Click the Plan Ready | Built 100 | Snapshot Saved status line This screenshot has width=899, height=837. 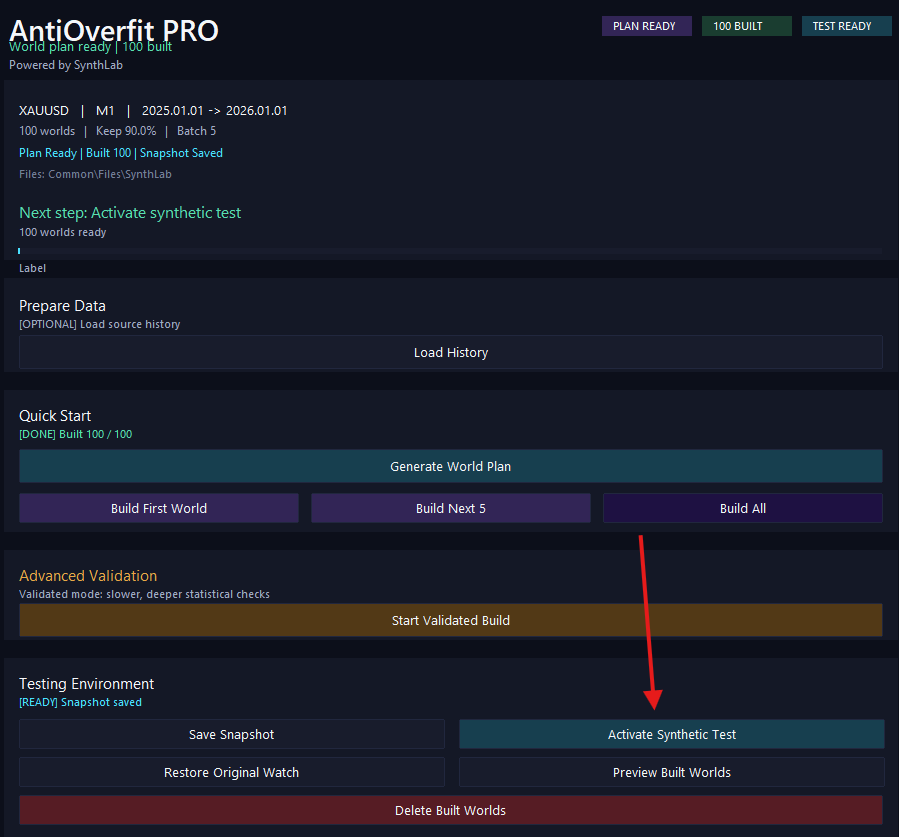pyautogui.click(x=121, y=152)
